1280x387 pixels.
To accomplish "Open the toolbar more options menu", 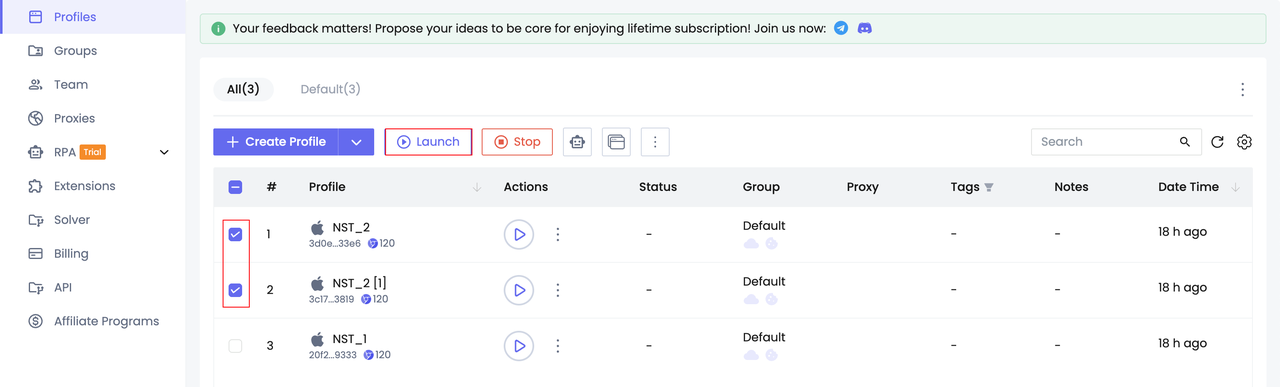I will [x=655, y=142].
